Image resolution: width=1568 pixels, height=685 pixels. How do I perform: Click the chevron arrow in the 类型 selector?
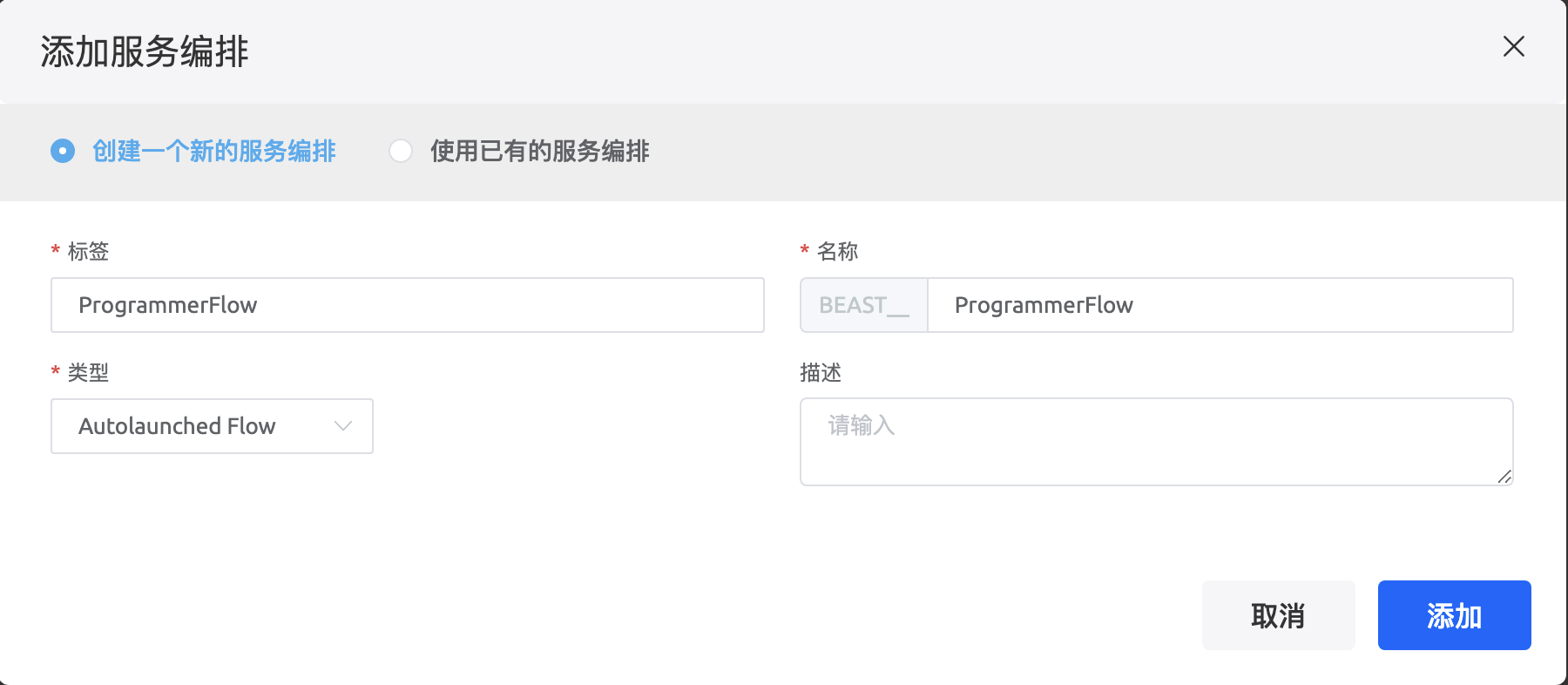(x=343, y=426)
